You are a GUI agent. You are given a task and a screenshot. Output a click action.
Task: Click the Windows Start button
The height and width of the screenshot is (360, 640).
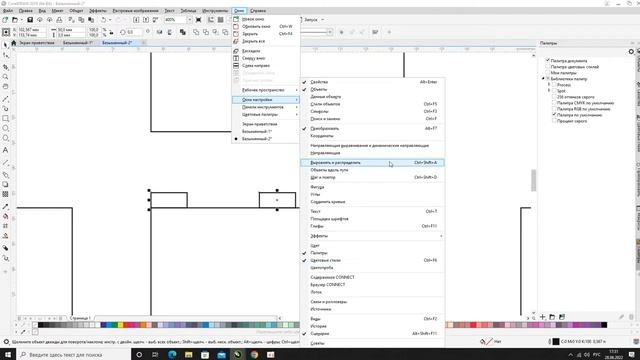[x=8, y=354]
